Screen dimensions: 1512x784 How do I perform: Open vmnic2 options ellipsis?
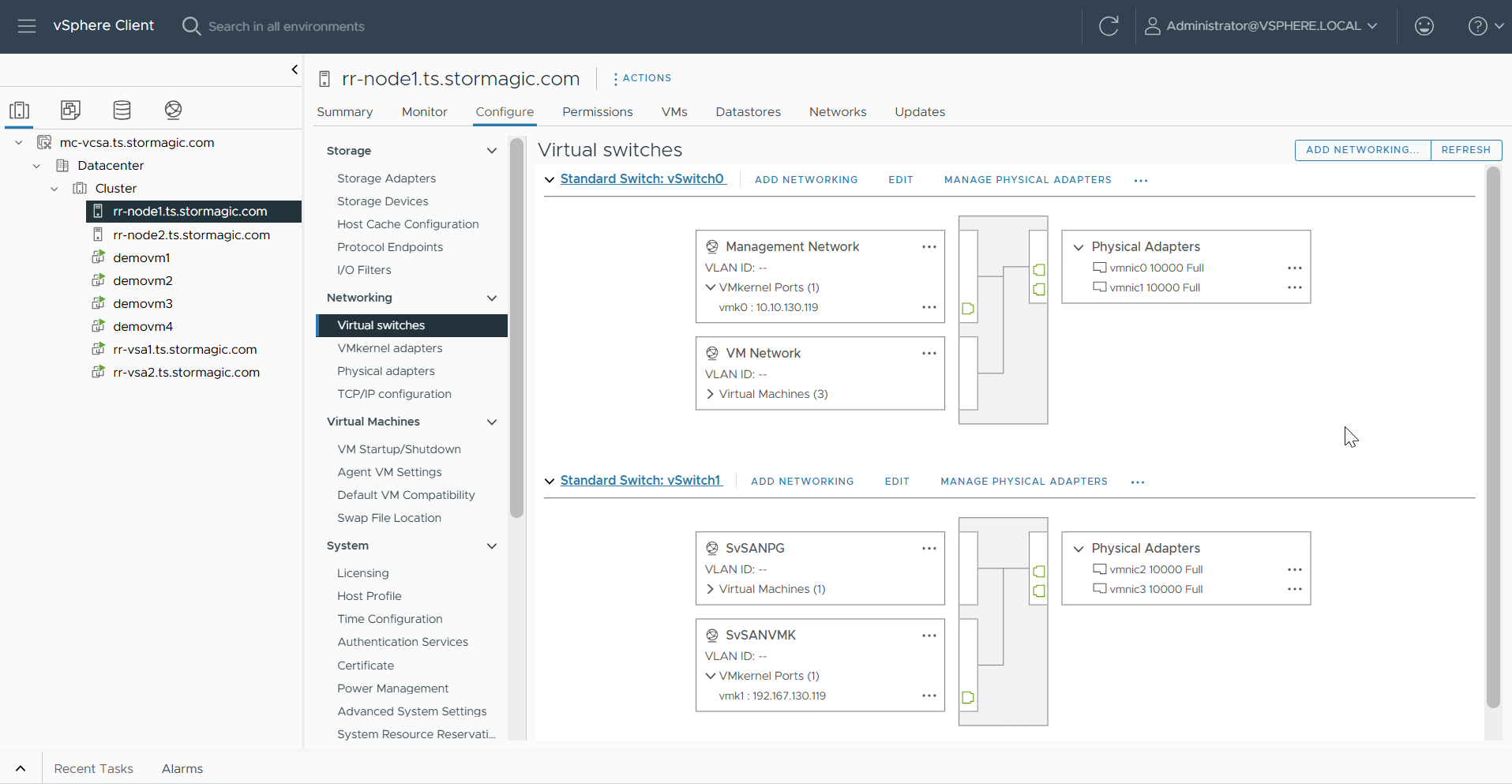click(1294, 569)
